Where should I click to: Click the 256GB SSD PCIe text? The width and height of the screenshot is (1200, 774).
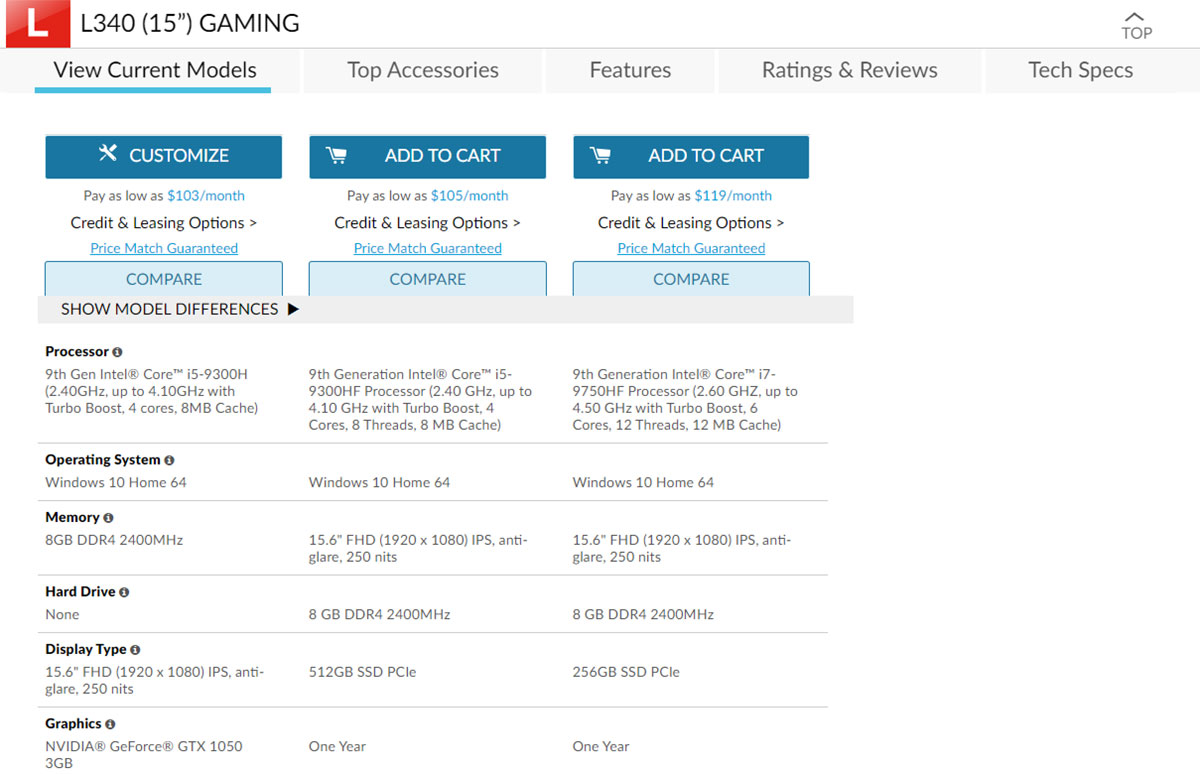click(626, 672)
